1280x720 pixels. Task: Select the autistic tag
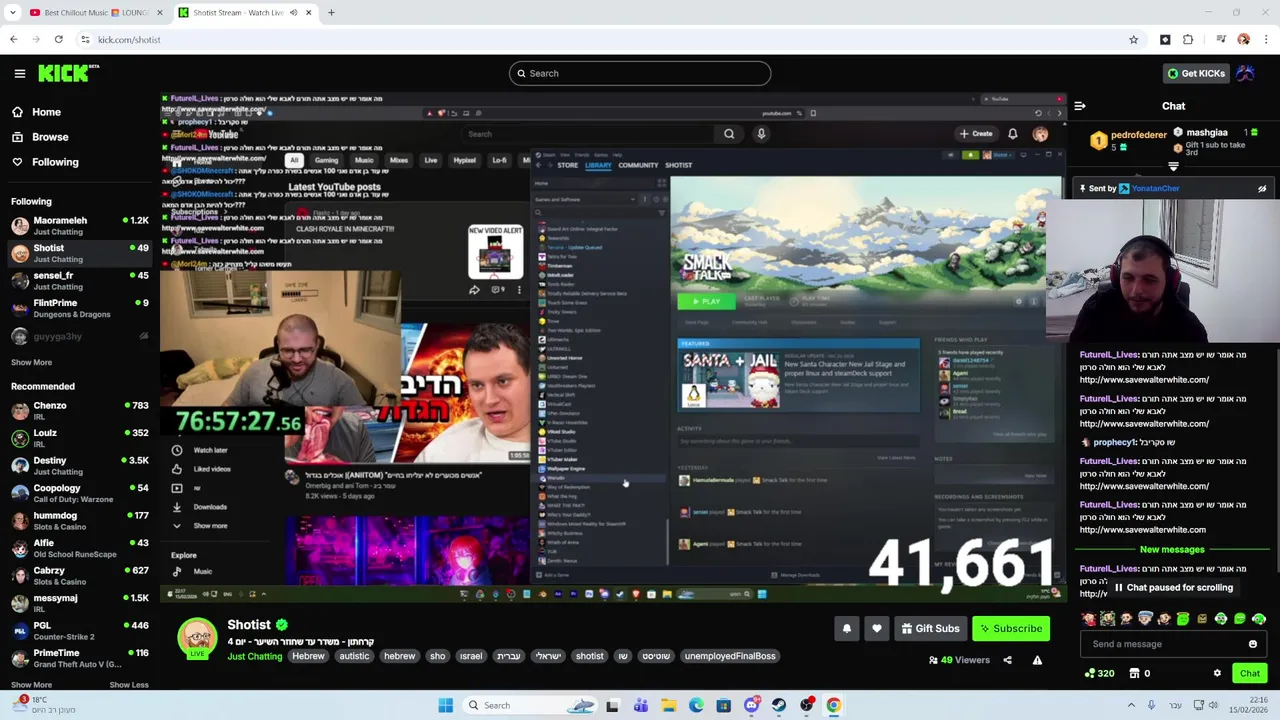354,657
